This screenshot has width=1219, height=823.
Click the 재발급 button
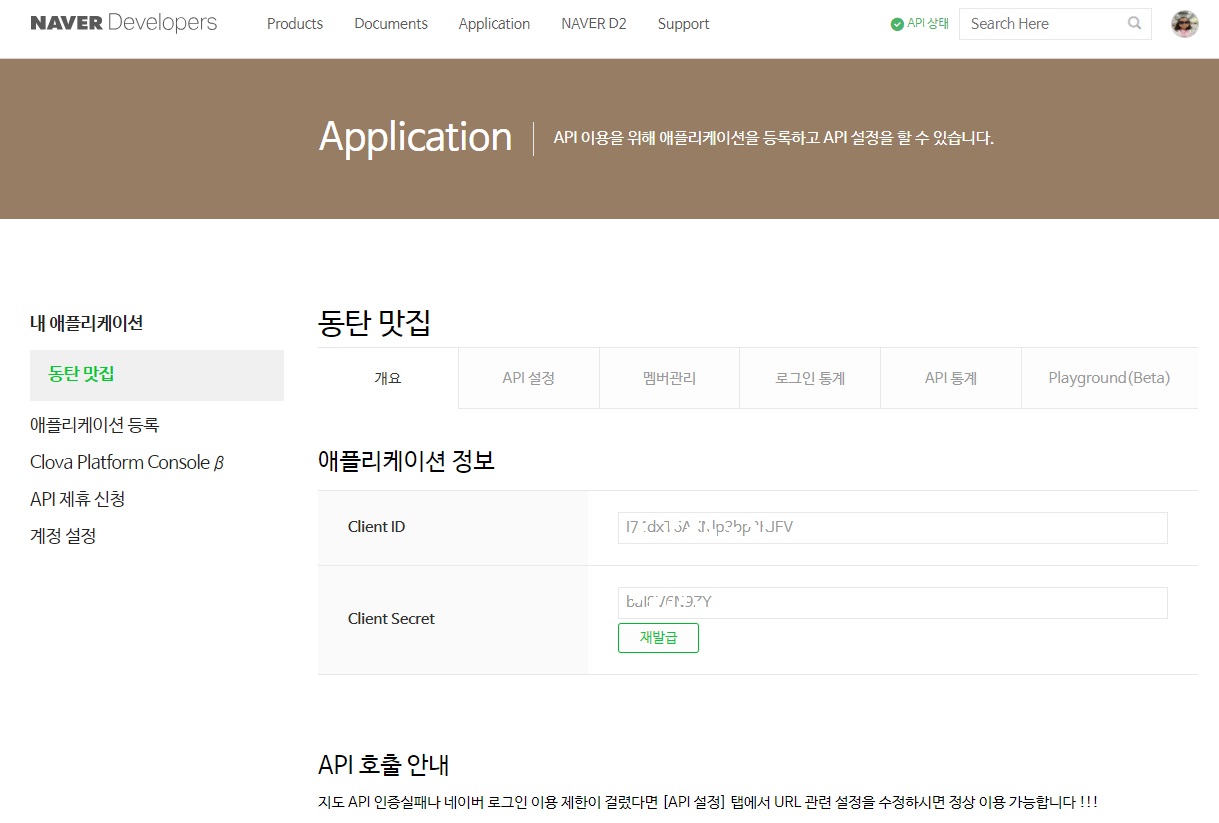(x=658, y=638)
